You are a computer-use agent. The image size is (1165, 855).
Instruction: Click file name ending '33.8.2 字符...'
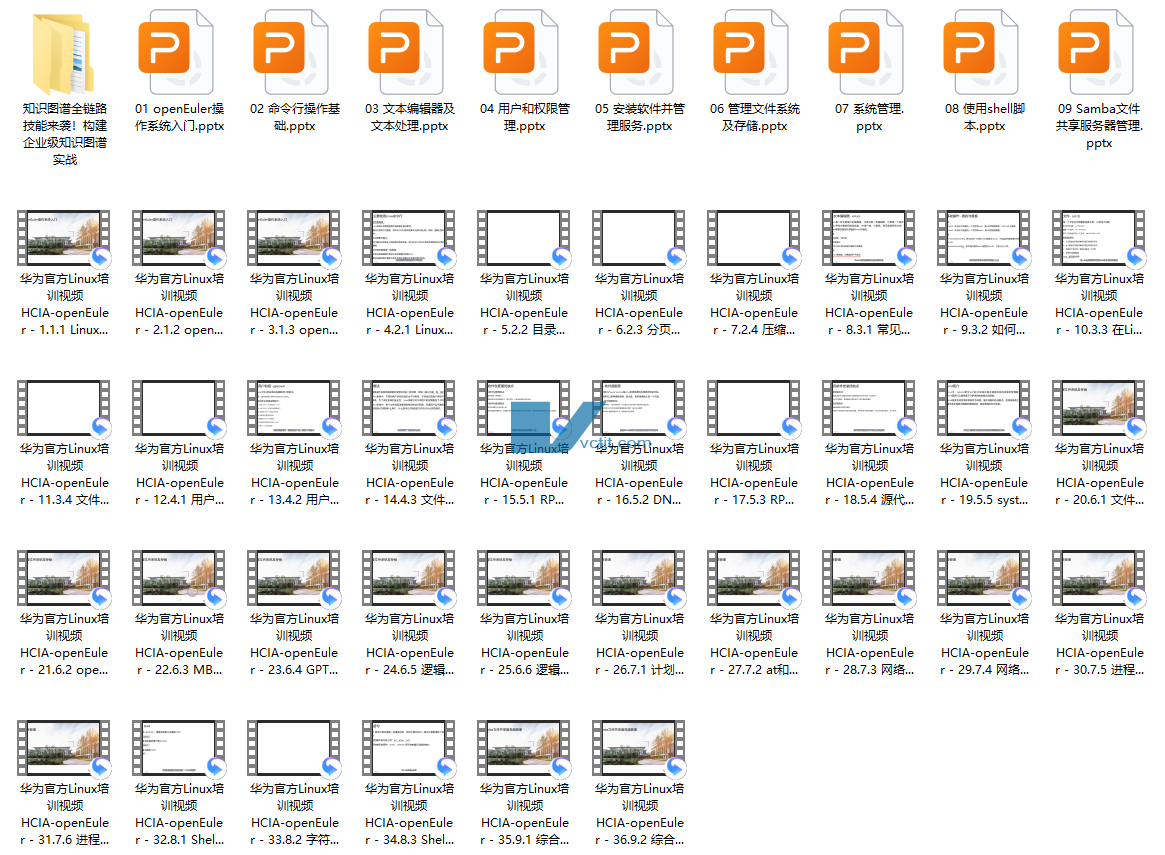[x=293, y=814]
